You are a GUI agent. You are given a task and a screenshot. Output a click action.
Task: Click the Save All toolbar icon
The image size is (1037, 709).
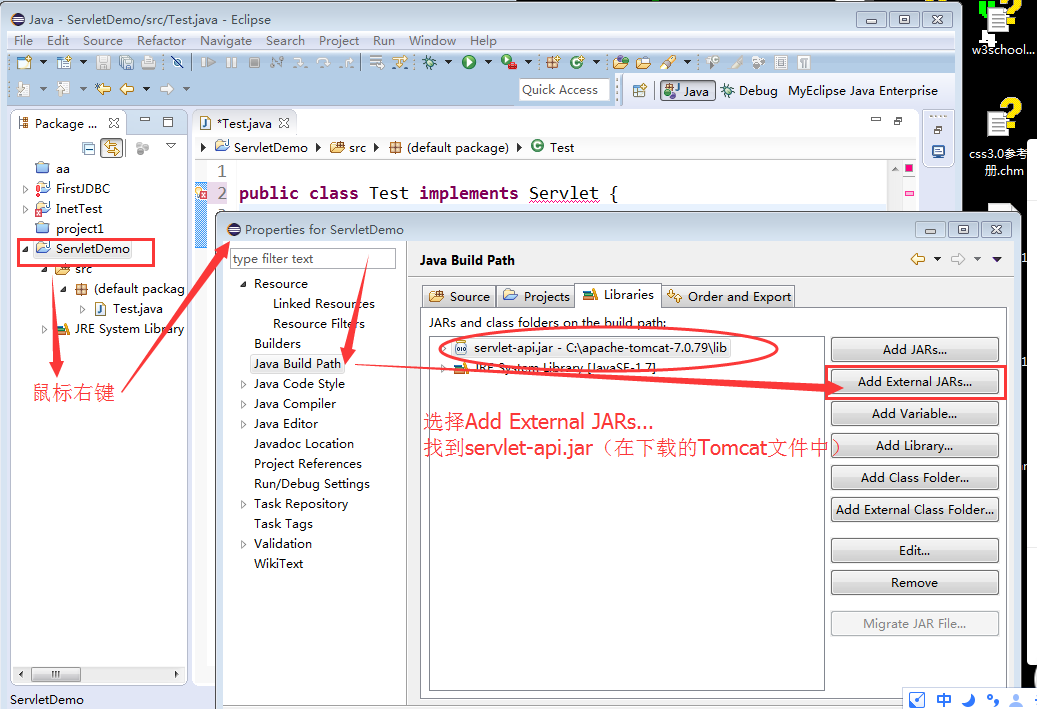tap(126, 63)
